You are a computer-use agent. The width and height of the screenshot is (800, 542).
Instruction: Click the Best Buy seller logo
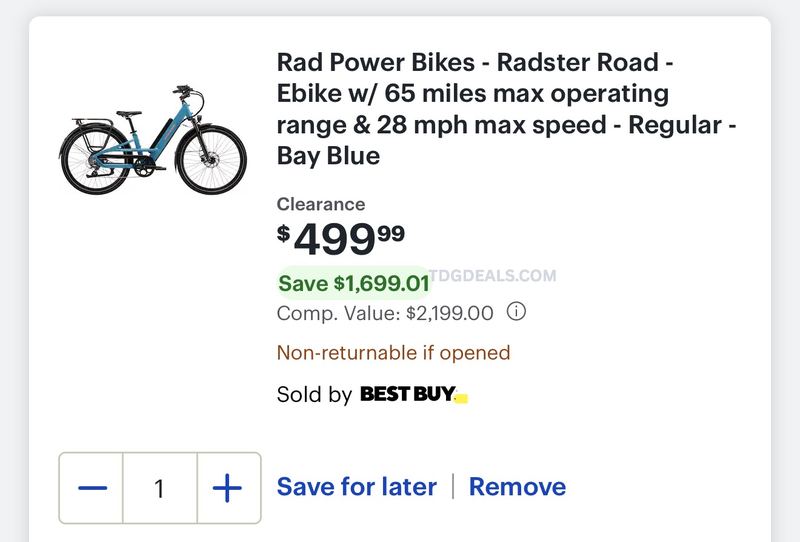pos(414,394)
